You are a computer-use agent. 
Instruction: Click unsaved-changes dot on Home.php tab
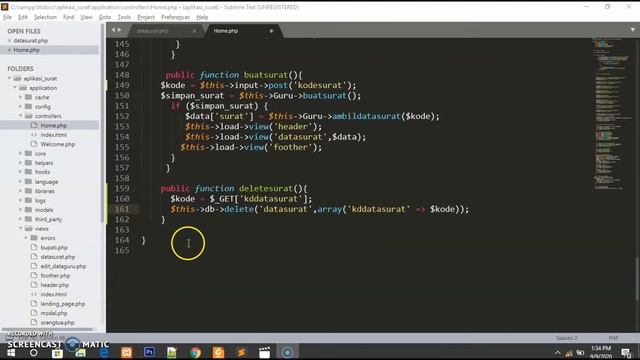coord(271,31)
